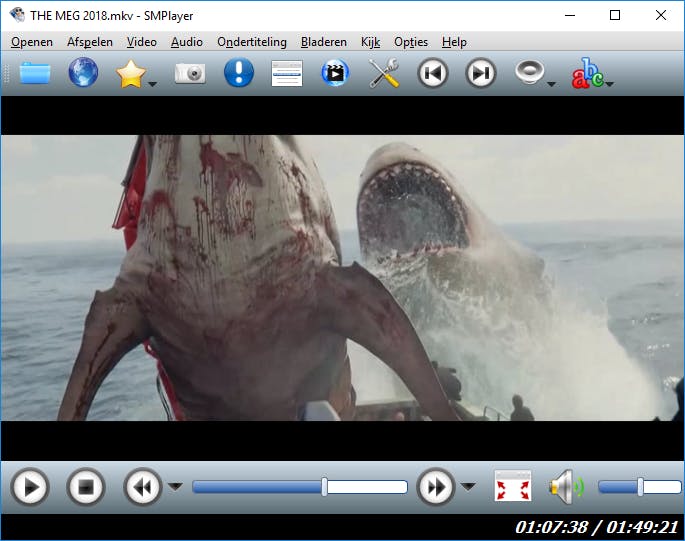
Task: Rewind the video with the rewind button
Action: pyautogui.click(x=143, y=487)
